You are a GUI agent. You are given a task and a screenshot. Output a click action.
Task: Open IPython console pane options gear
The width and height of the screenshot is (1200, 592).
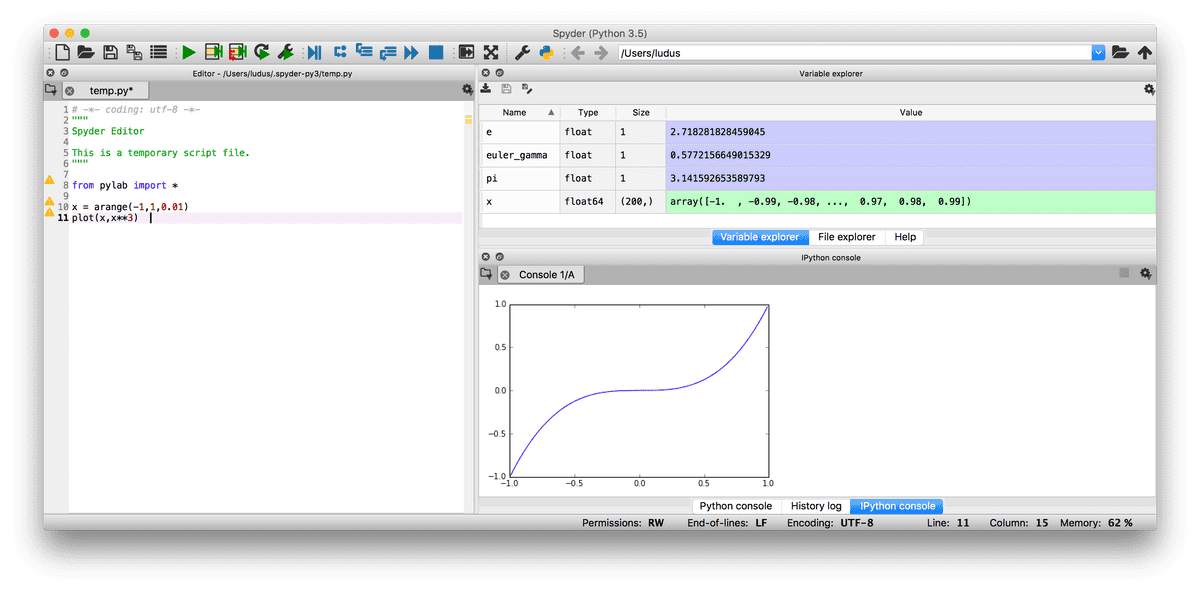tap(1145, 272)
